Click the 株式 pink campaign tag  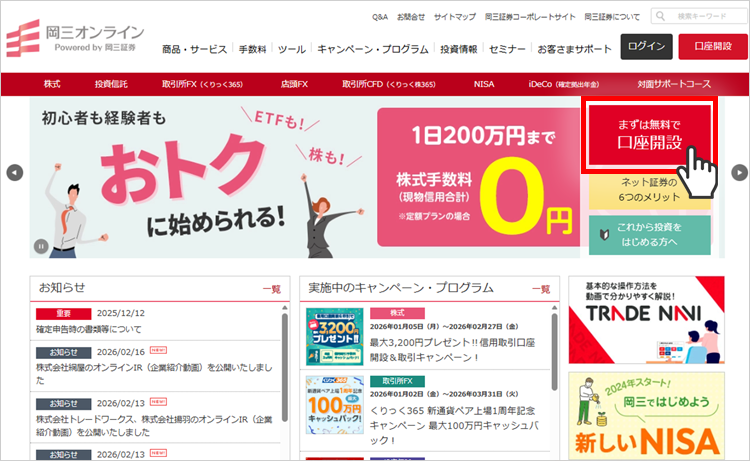tap(397, 313)
